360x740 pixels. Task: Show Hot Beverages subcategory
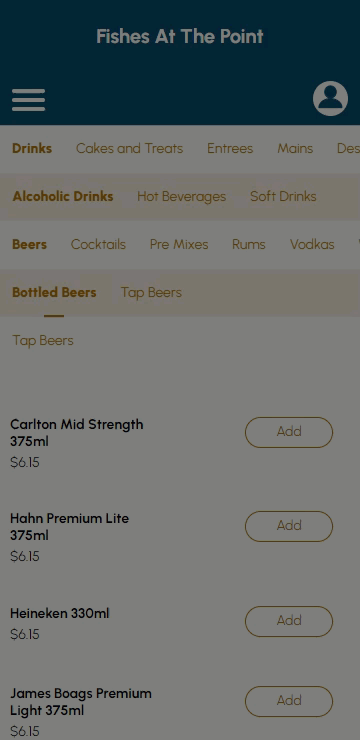tap(182, 196)
